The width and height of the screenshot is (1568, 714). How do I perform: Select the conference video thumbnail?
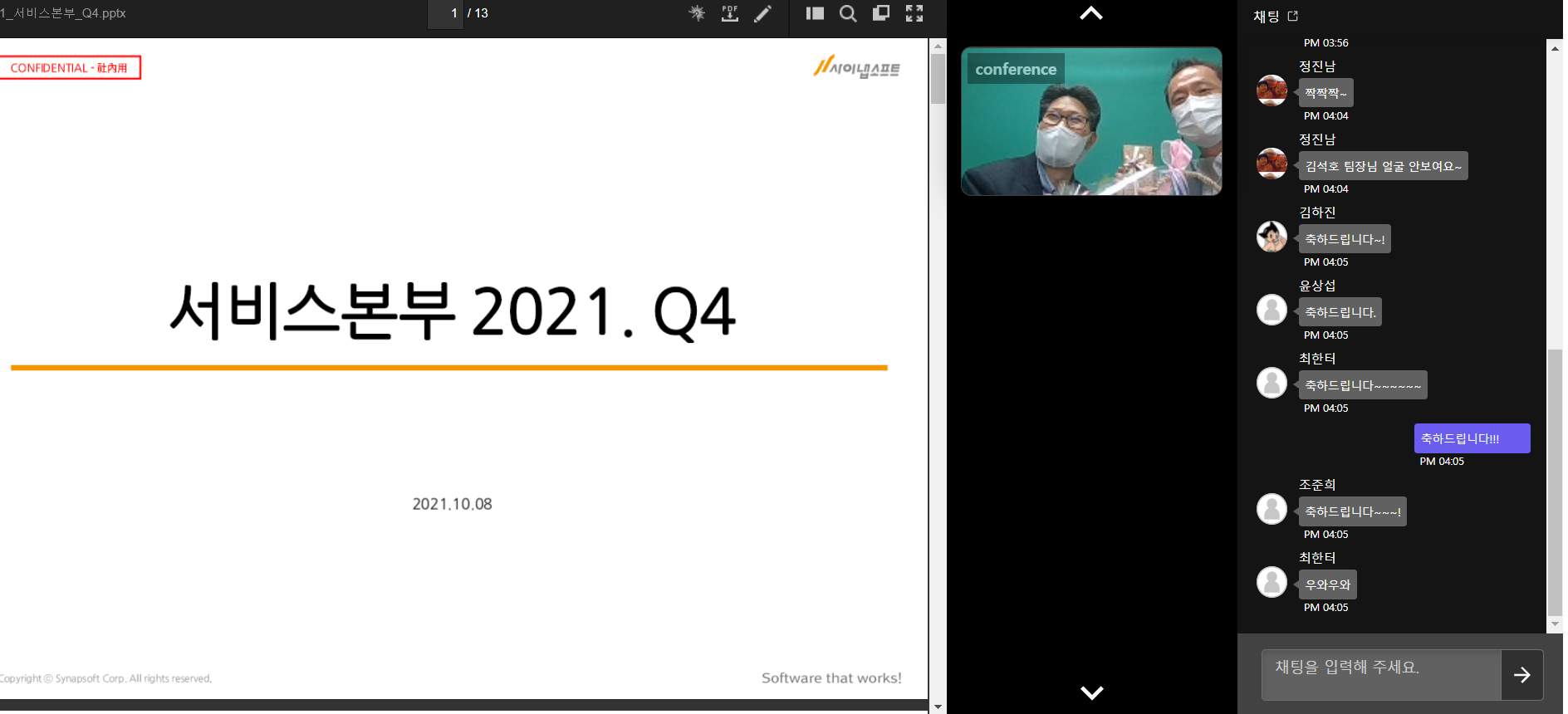[x=1091, y=121]
